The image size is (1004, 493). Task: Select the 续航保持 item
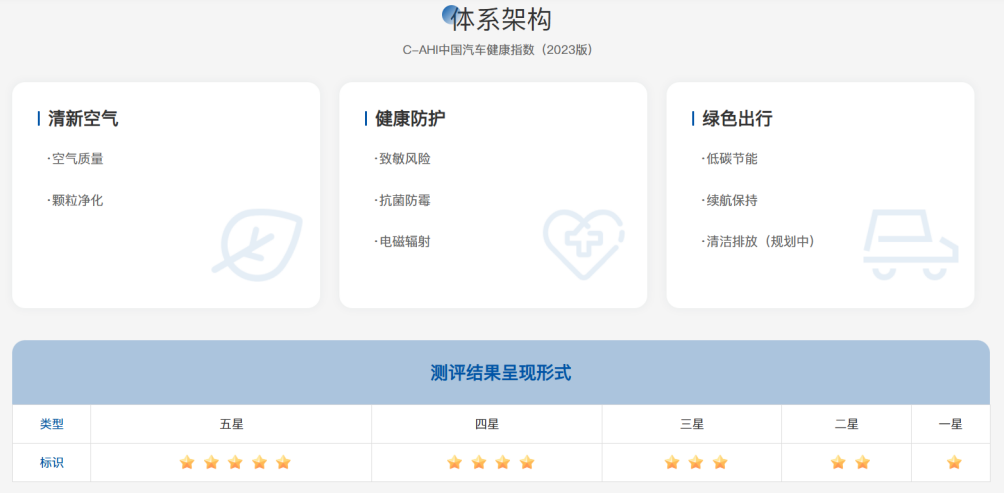(x=731, y=200)
